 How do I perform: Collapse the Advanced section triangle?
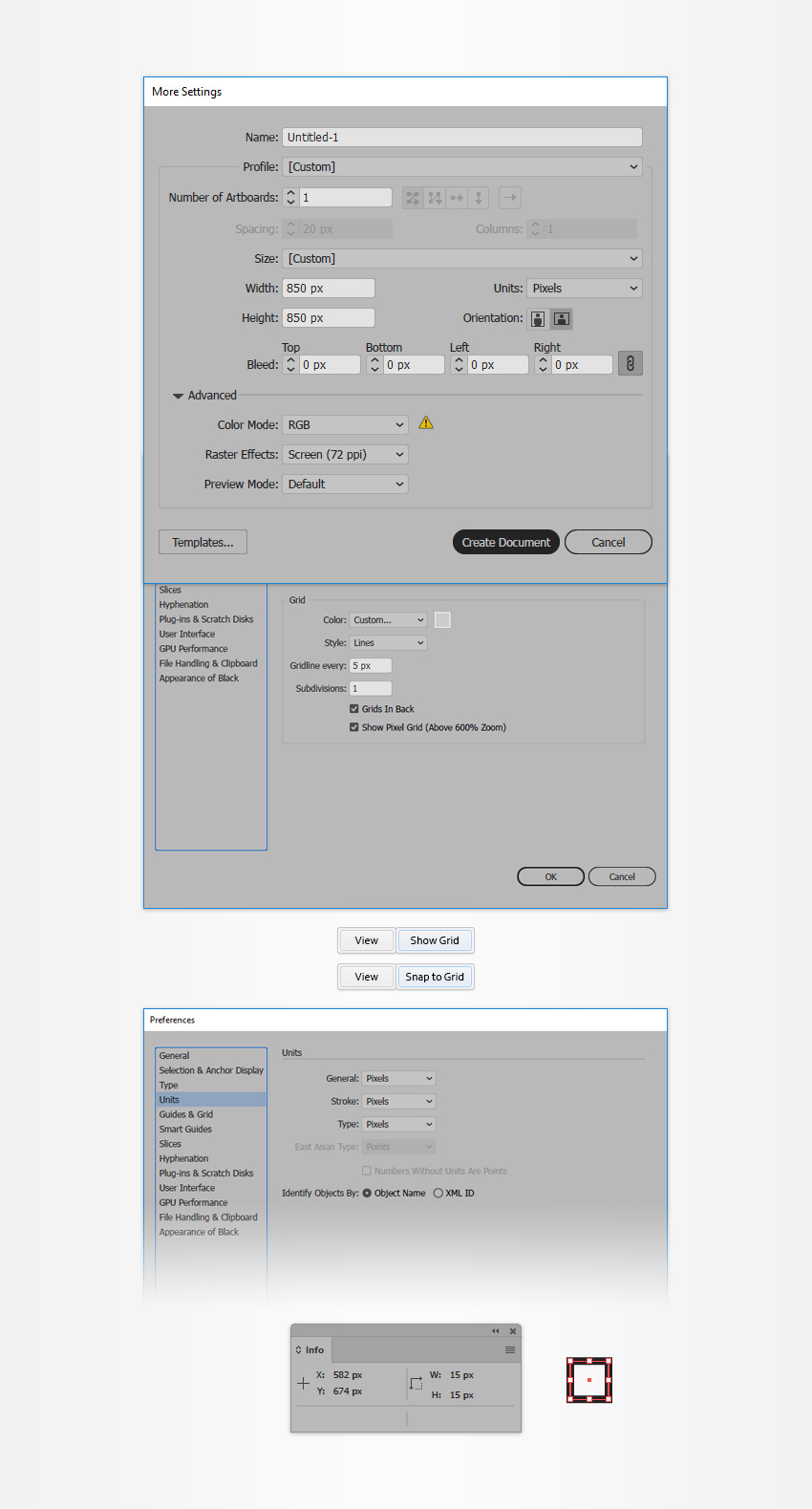(x=178, y=396)
